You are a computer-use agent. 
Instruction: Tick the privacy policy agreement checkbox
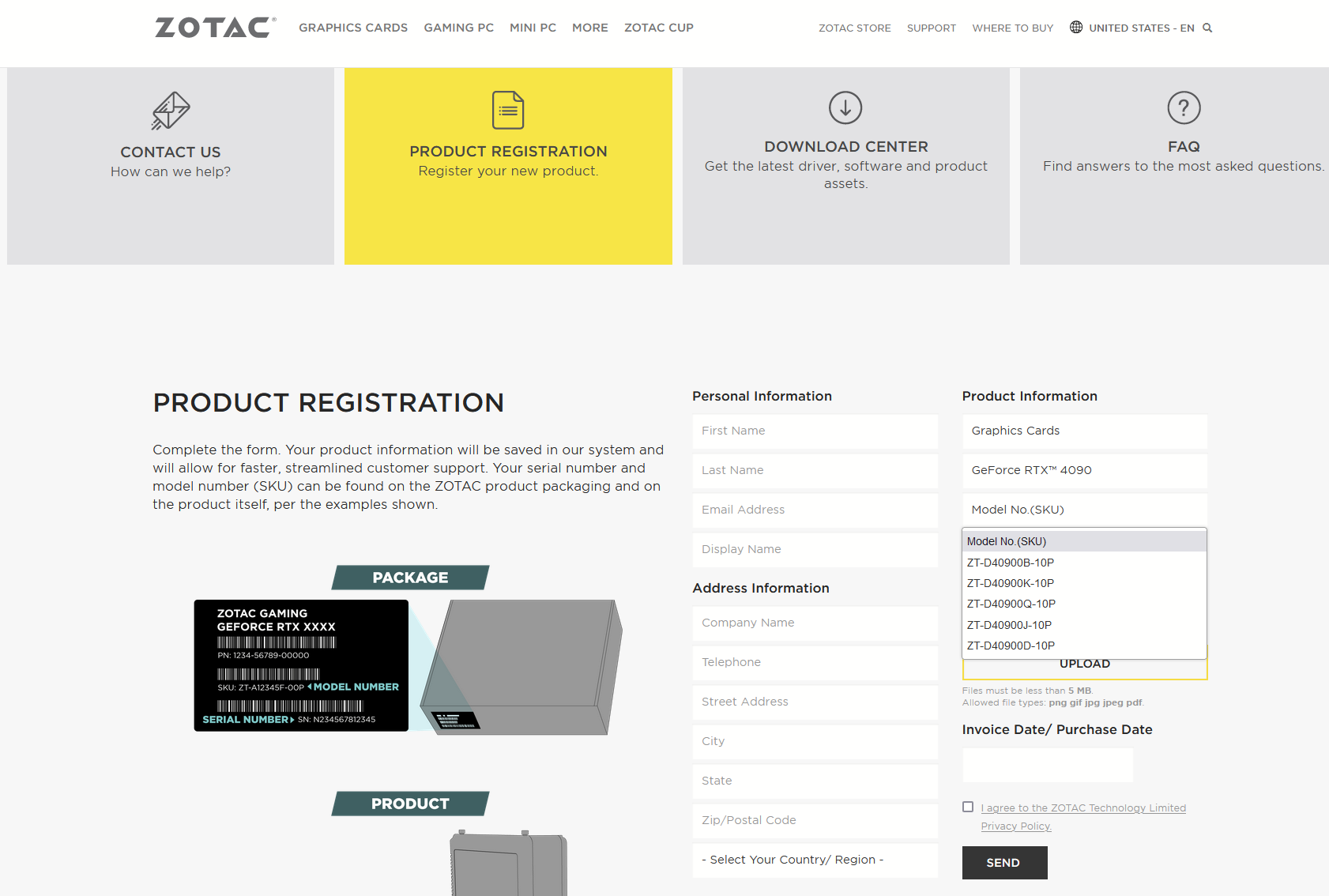(968, 807)
